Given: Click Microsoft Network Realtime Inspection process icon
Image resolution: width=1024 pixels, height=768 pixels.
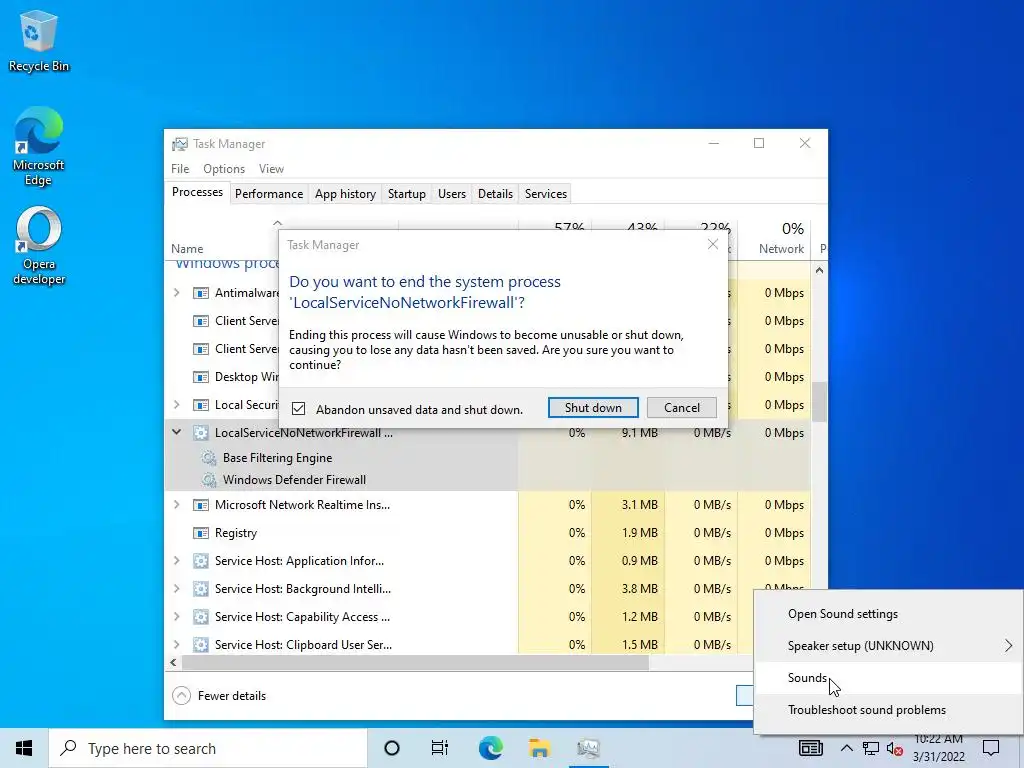Looking at the screenshot, I should (x=200, y=505).
